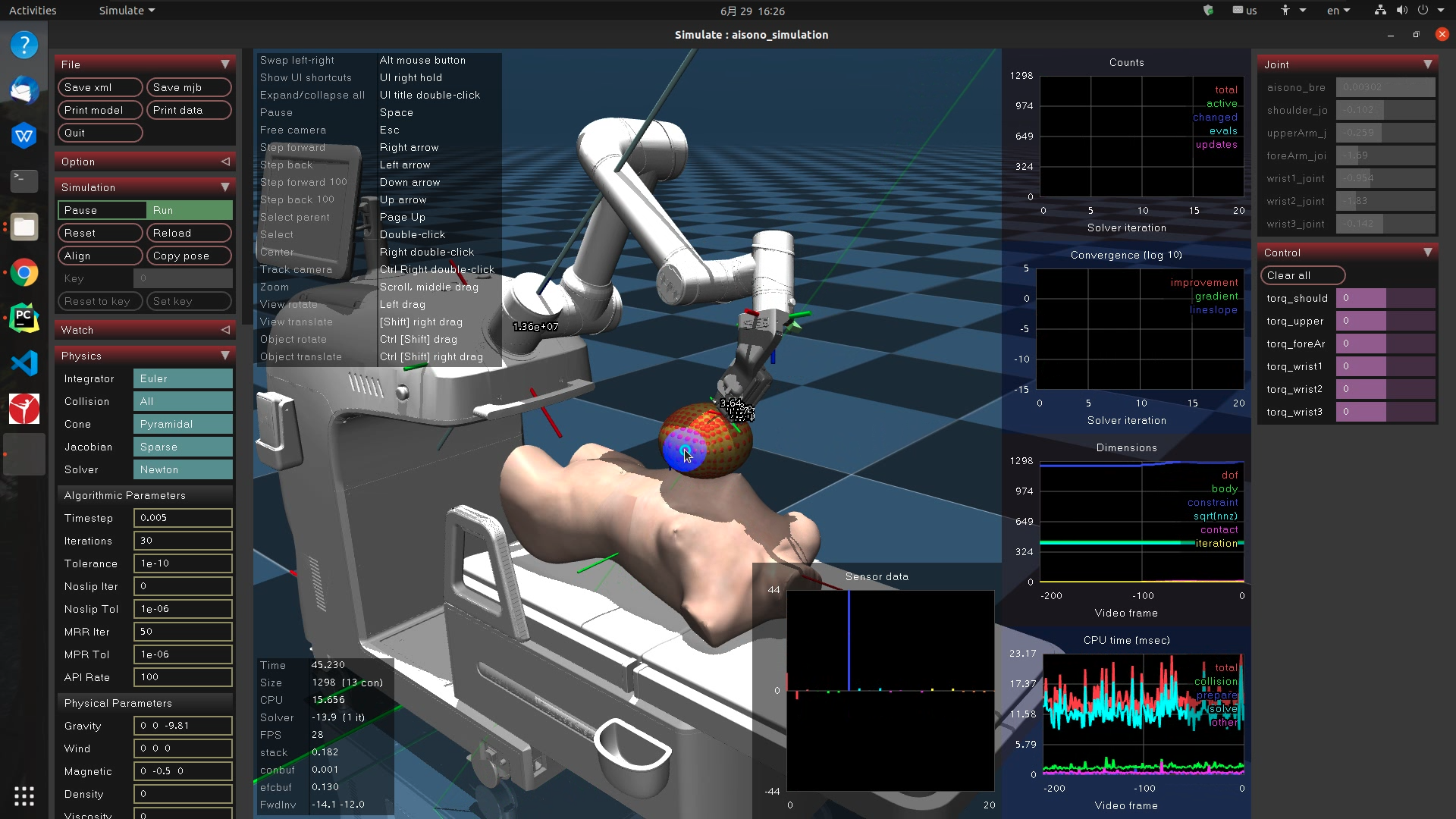1456x819 pixels.
Task: Click the Magnetic input field
Action: (x=183, y=771)
